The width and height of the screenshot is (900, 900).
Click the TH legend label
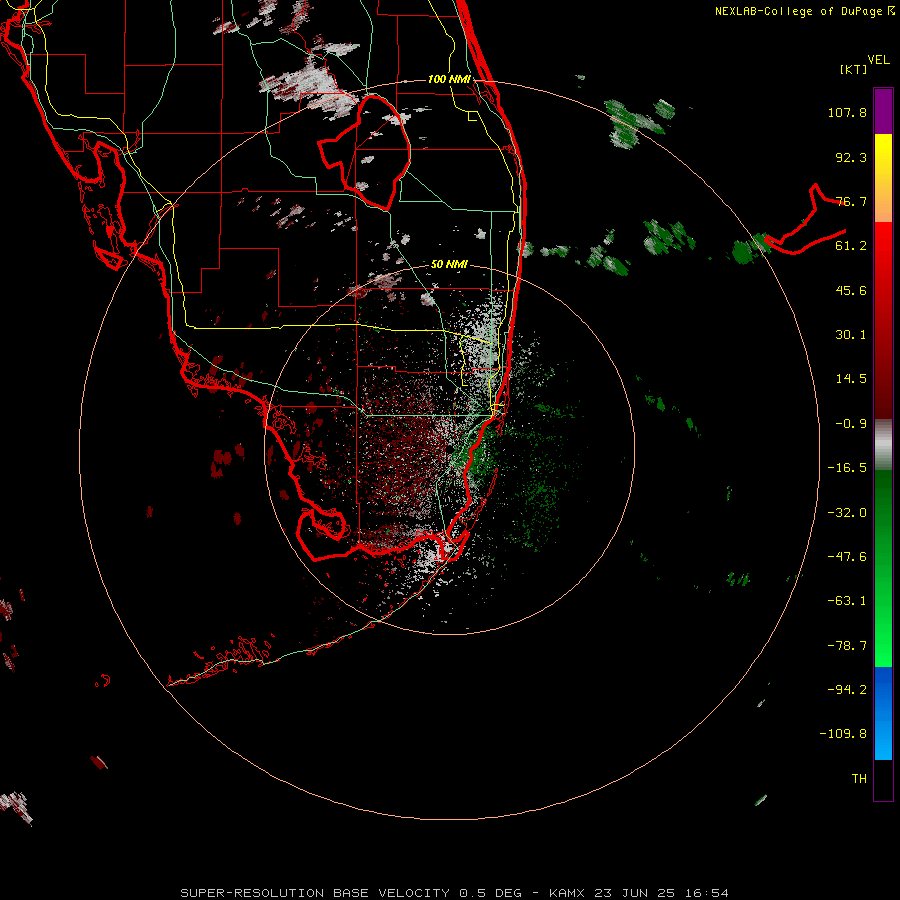click(x=859, y=779)
